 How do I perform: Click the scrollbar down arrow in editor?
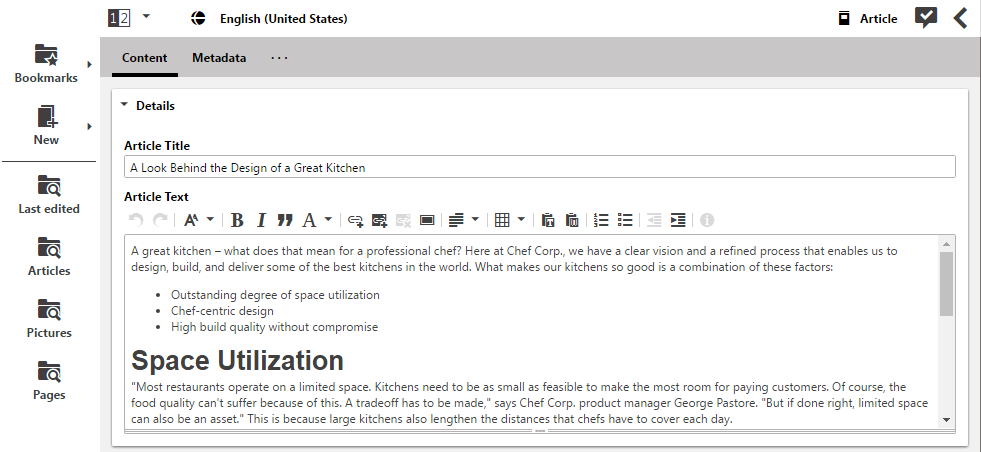pyautogui.click(x=946, y=420)
